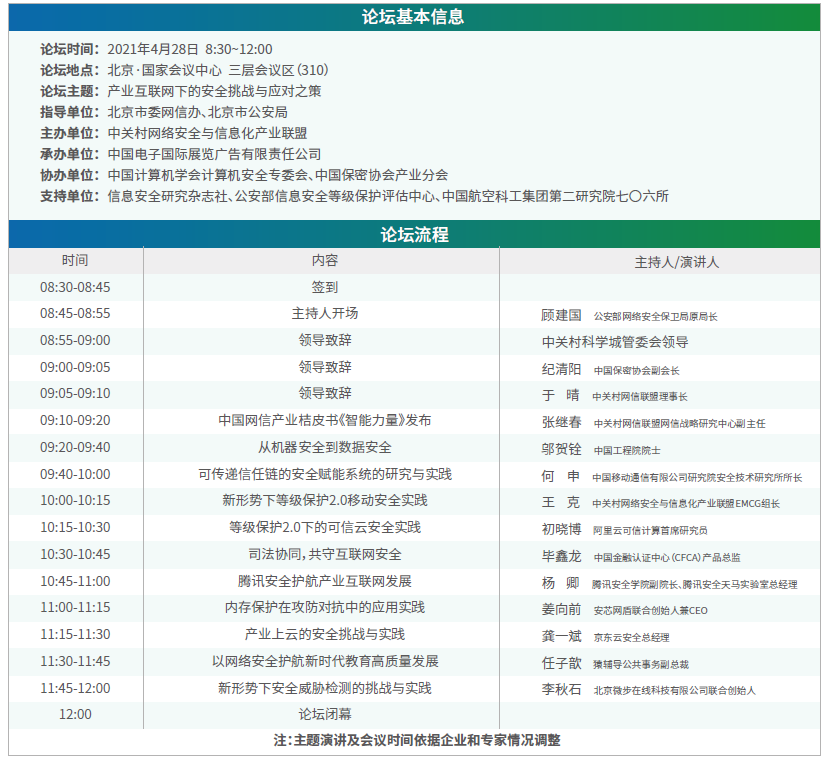
Task: Click the 论坛基本信息 header banner
Action: pyautogui.click(x=413, y=17)
